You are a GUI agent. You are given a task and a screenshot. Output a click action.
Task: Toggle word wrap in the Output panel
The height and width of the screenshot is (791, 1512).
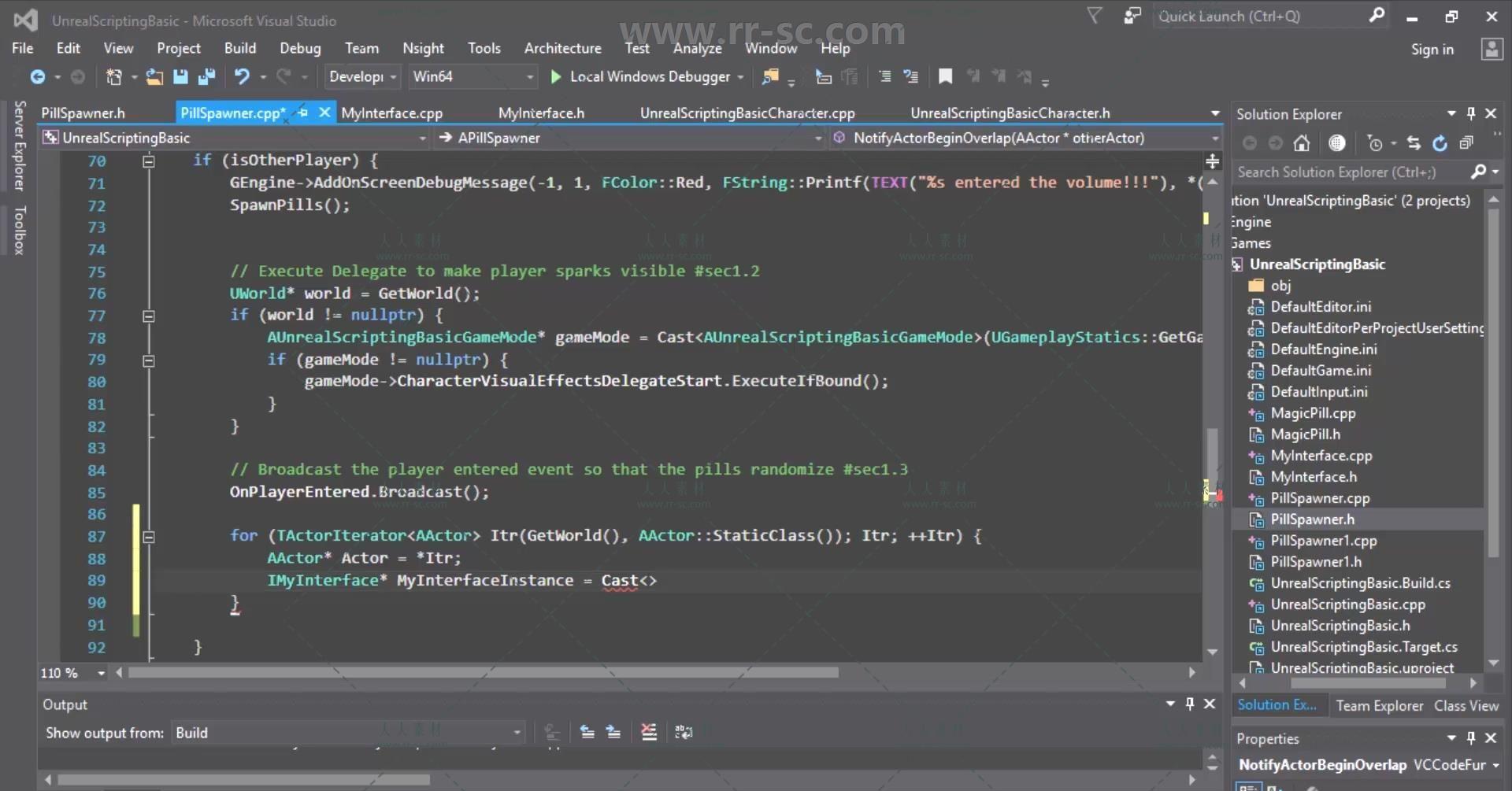coord(684,733)
